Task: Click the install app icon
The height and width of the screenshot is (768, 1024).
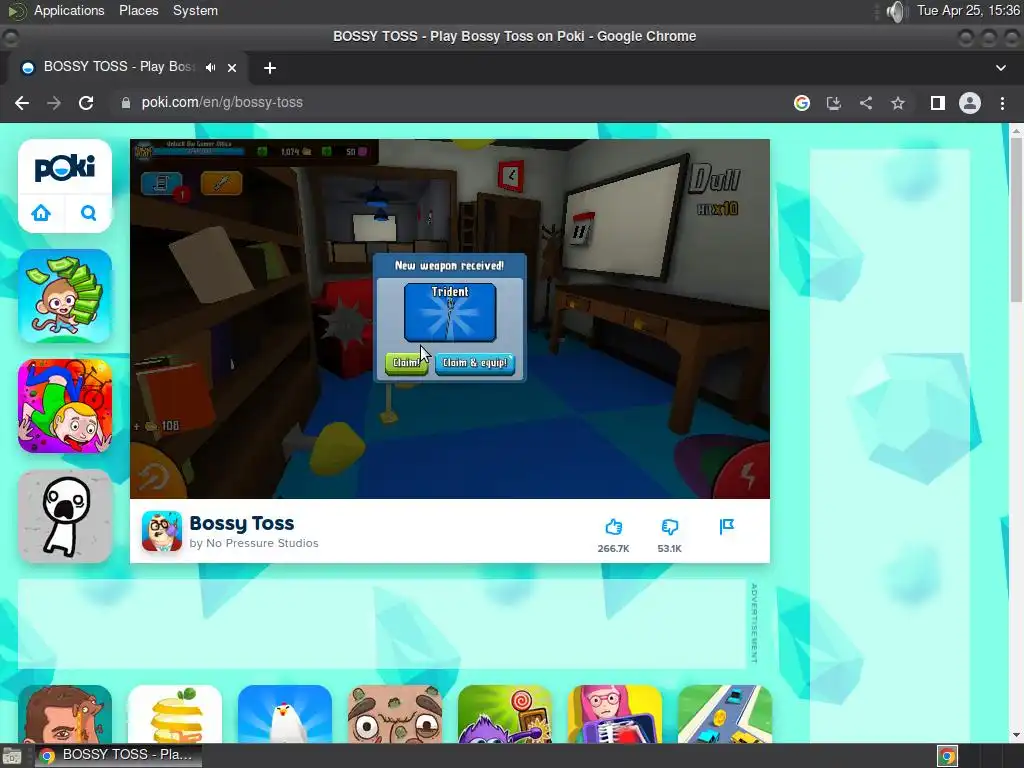Action: tap(834, 103)
